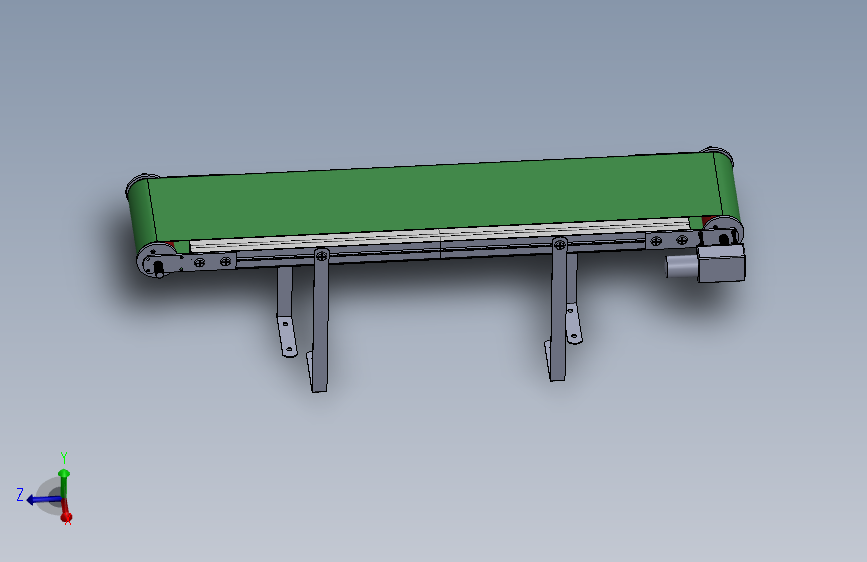
Task: Pick the short rear left leg bracket
Action: pyautogui.click(x=286, y=313)
